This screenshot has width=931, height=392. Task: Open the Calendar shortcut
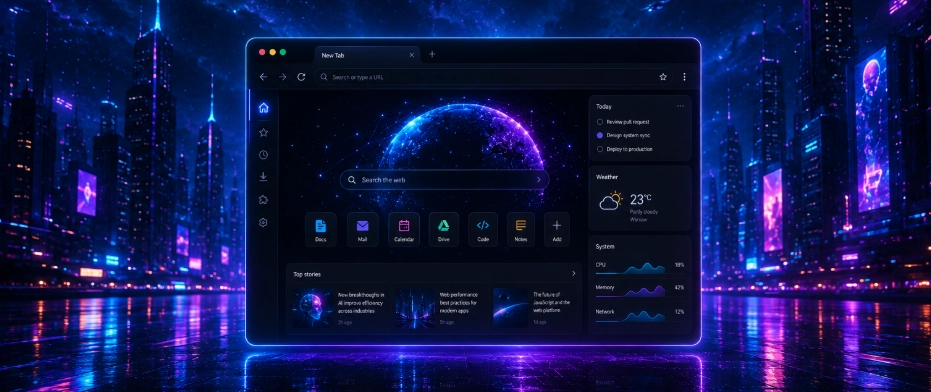pyautogui.click(x=404, y=229)
